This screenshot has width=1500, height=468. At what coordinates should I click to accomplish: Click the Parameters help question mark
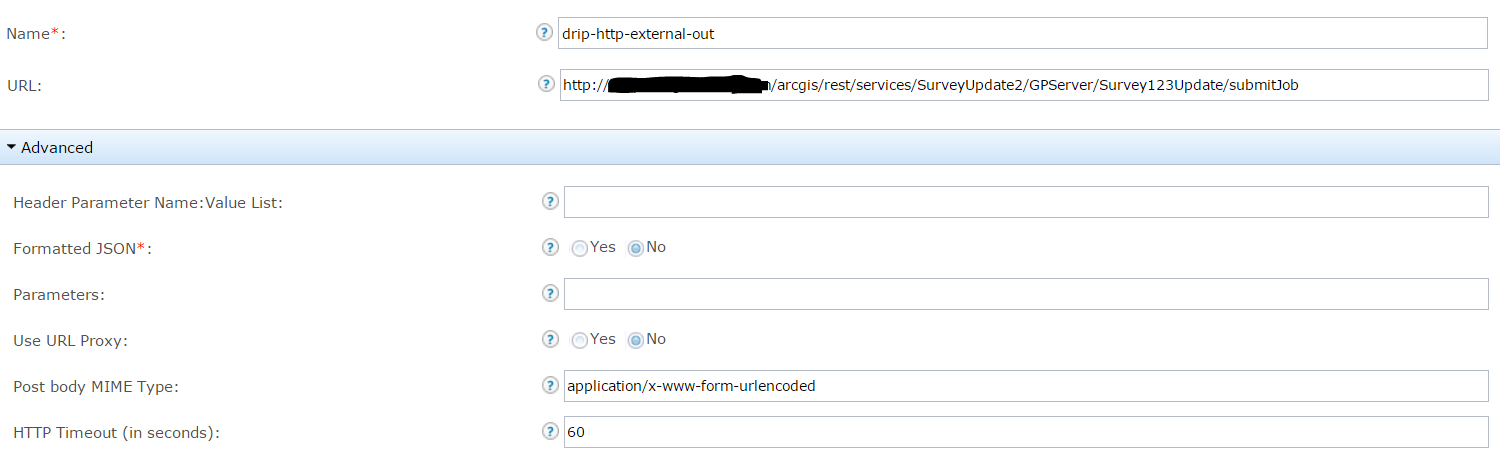549,294
